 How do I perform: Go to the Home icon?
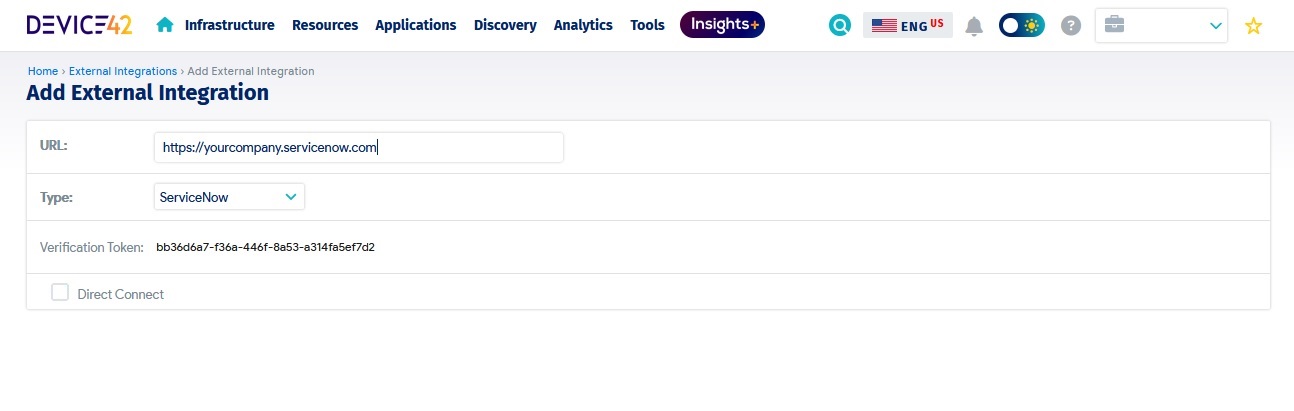click(x=165, y=25)
